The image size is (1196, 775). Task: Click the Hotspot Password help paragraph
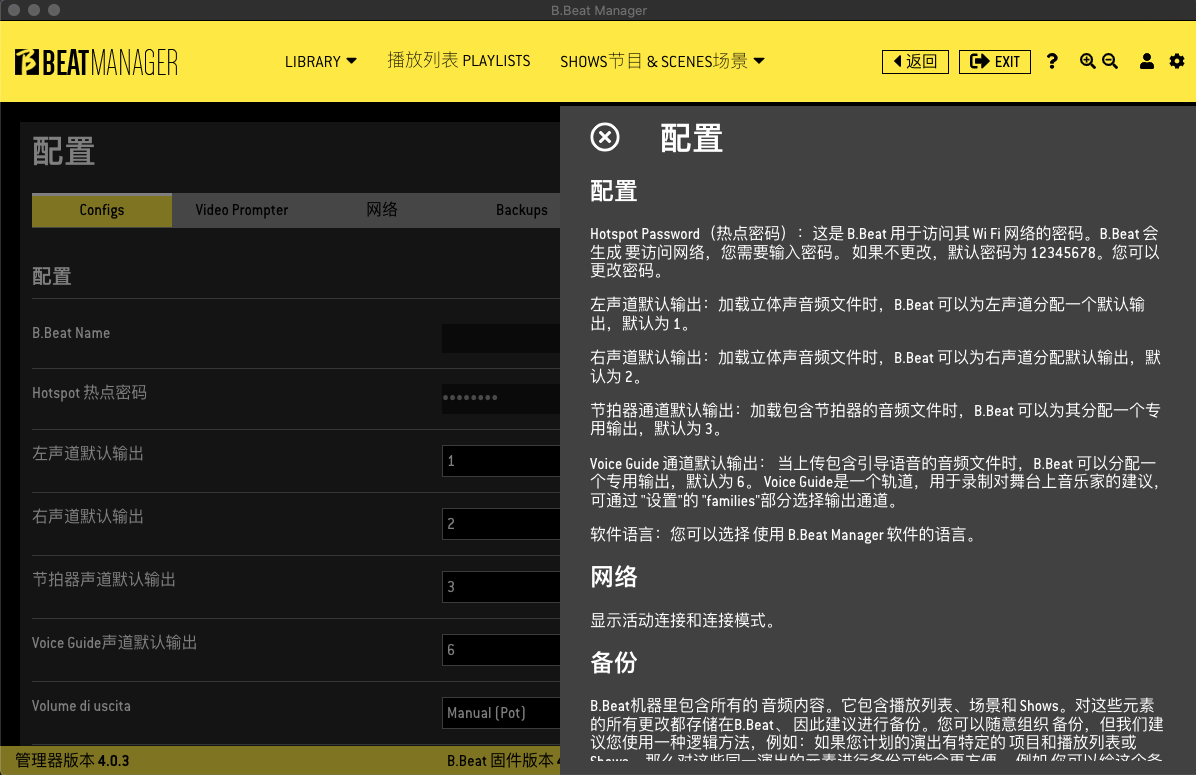click(x=875, y=252)
